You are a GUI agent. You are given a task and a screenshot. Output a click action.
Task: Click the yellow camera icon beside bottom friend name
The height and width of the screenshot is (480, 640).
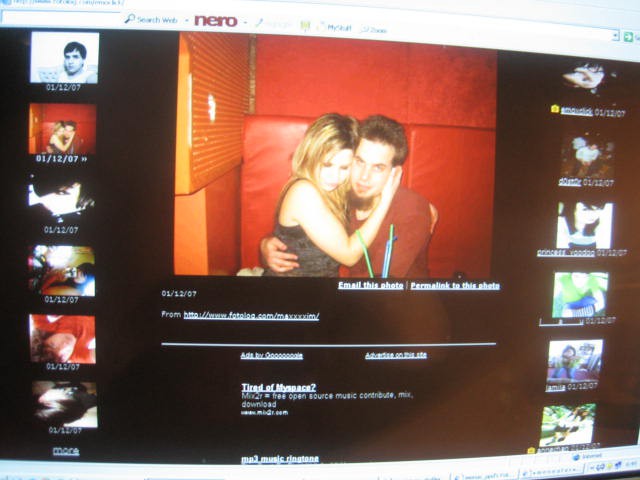click(531, 451)
